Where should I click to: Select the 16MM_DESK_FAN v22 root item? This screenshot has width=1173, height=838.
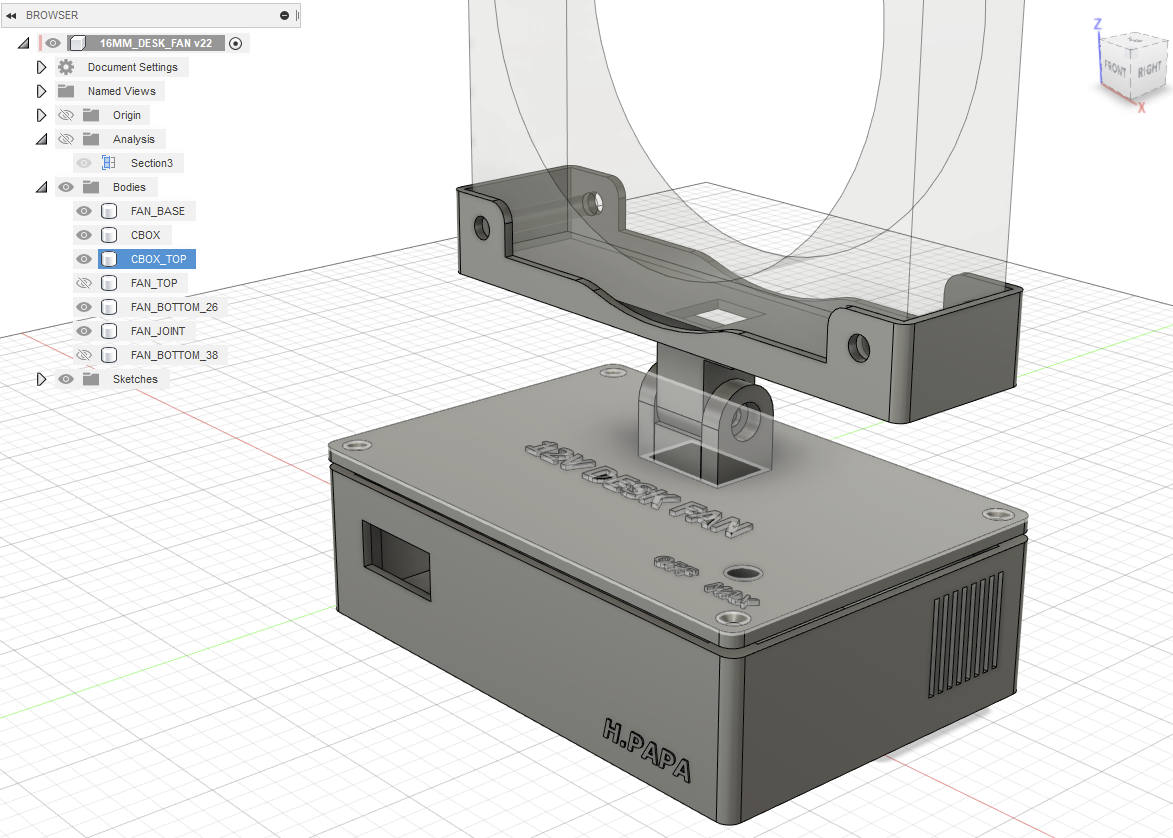point(156,43)
